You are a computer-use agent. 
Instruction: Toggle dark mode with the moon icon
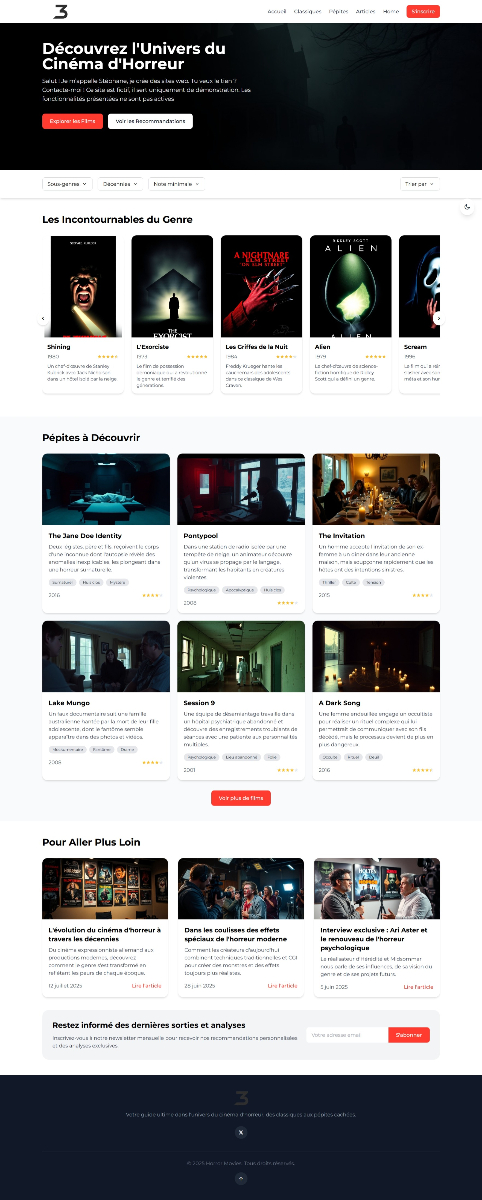click(468, 207)
